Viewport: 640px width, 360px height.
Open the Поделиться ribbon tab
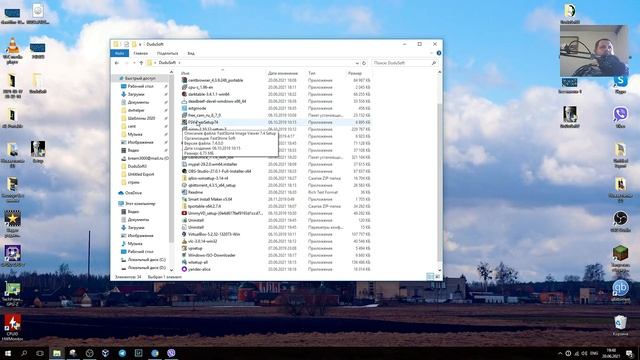[x=167, y=53]
